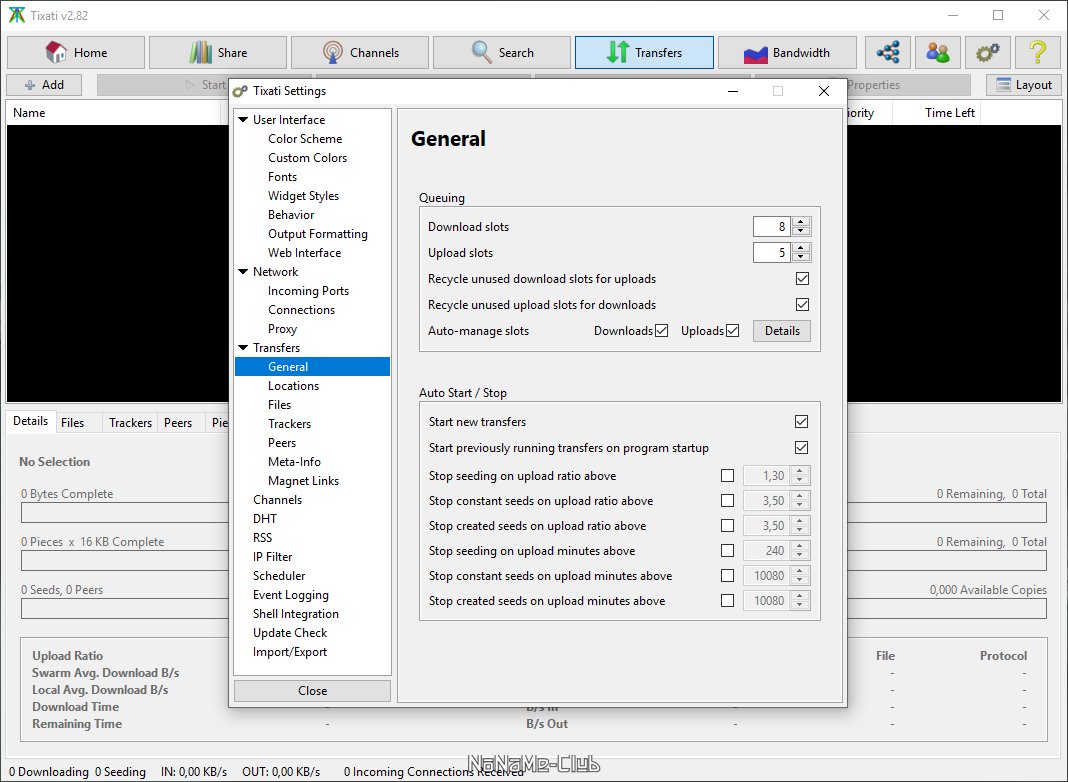This screenshot has height=782, width=1068.
Task: Switch to the Files tab in main window
Action: [x=72, y=423]
